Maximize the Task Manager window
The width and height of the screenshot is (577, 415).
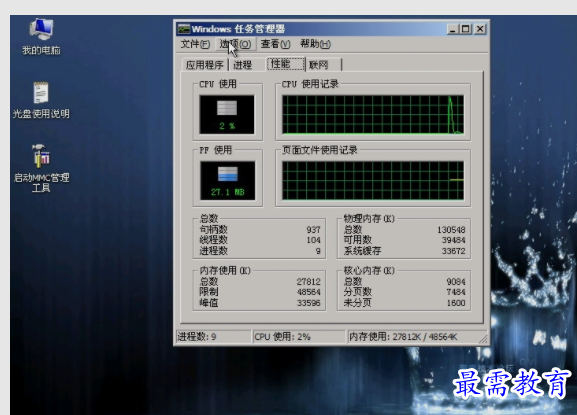click(466, 29)
